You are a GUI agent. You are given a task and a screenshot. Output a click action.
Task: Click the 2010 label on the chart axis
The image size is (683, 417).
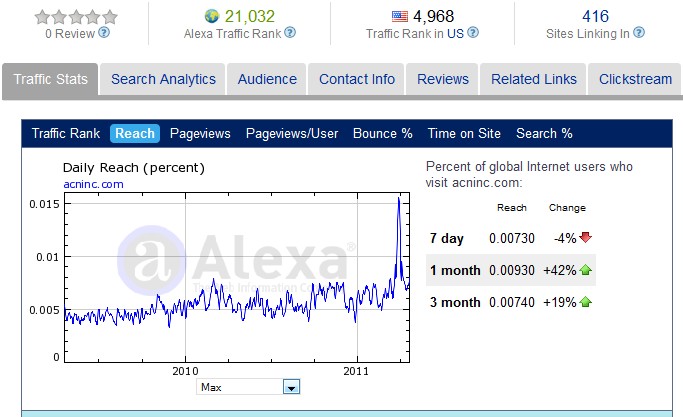tap(185, 371)
